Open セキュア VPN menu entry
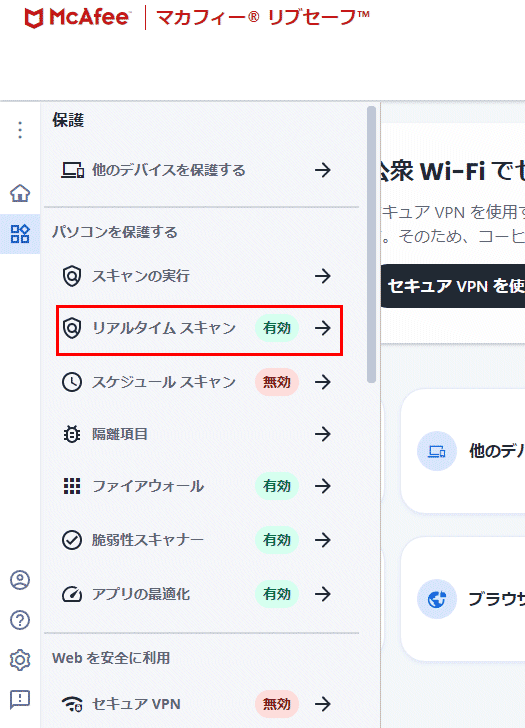The width and height of the screenshot is (525, 728). (x=200, y=704)
